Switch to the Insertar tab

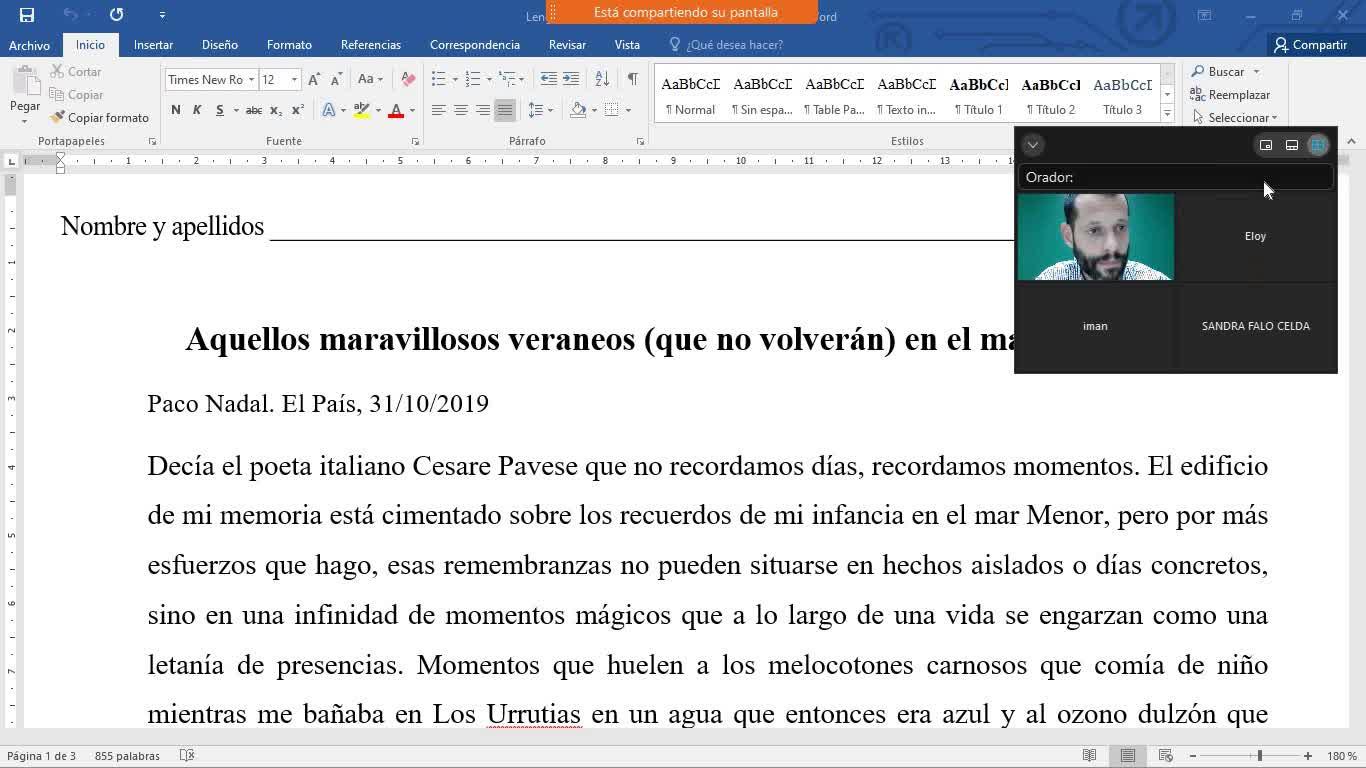coord(153,45)
